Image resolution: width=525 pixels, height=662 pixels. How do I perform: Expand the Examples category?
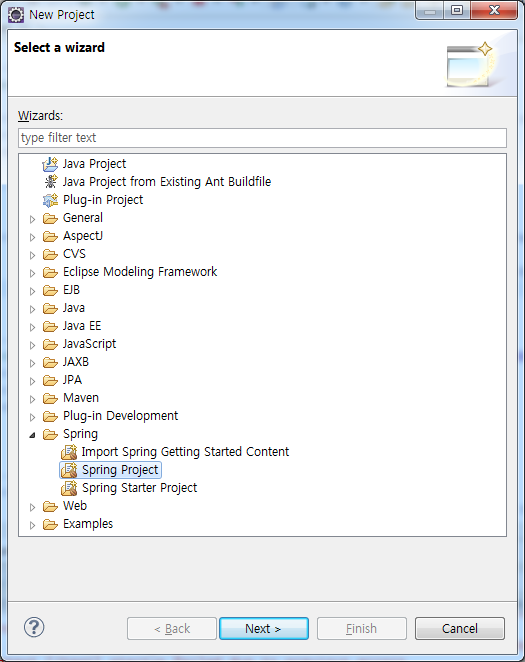[x=32, y=525]
